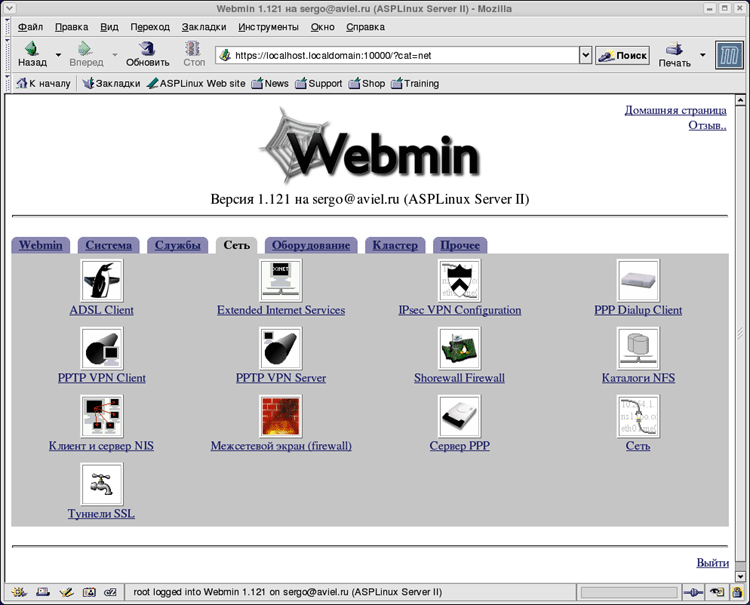Open Сервер PPP modem icon
This screenshot has height=605, width=750.
459,416
